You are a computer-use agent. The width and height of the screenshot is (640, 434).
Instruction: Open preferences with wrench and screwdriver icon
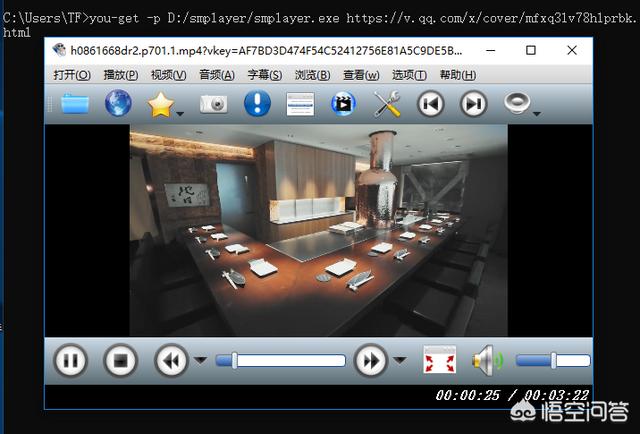point(387,104)
